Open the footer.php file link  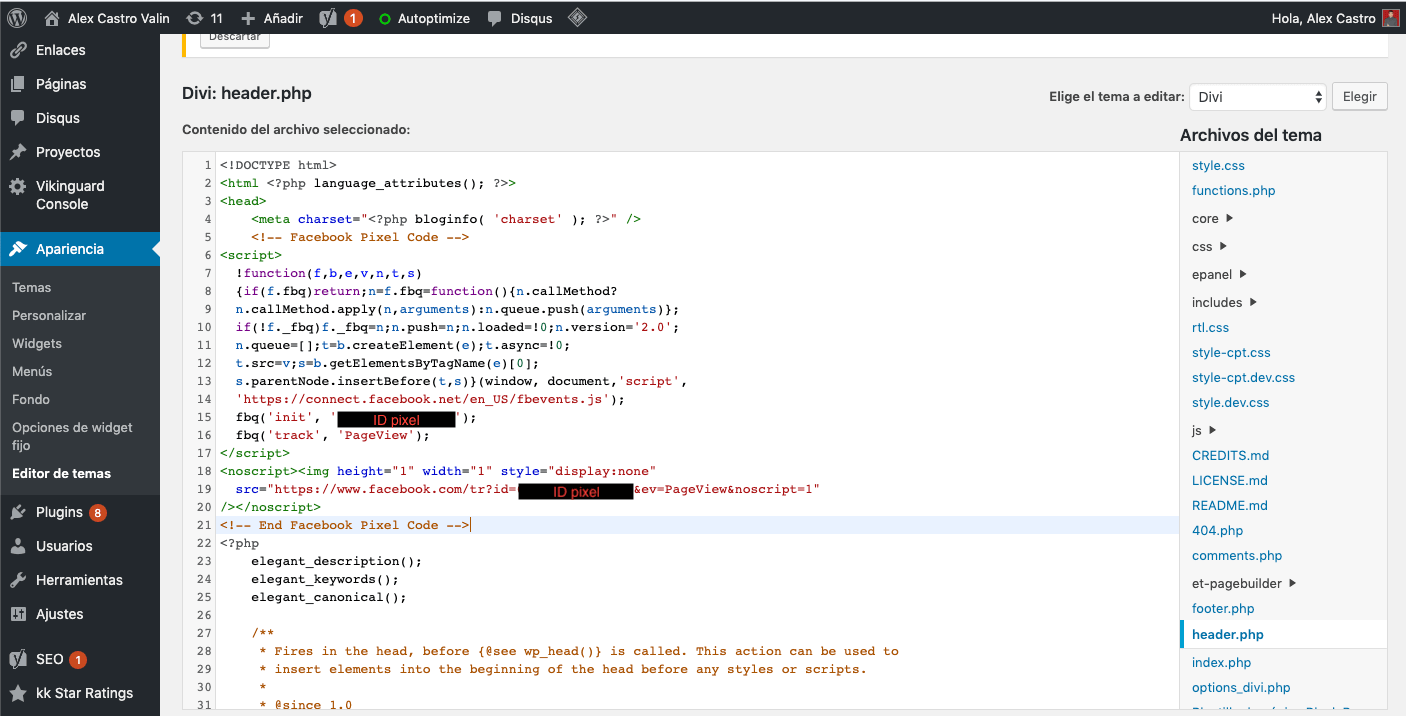(x=1223, y=608)
